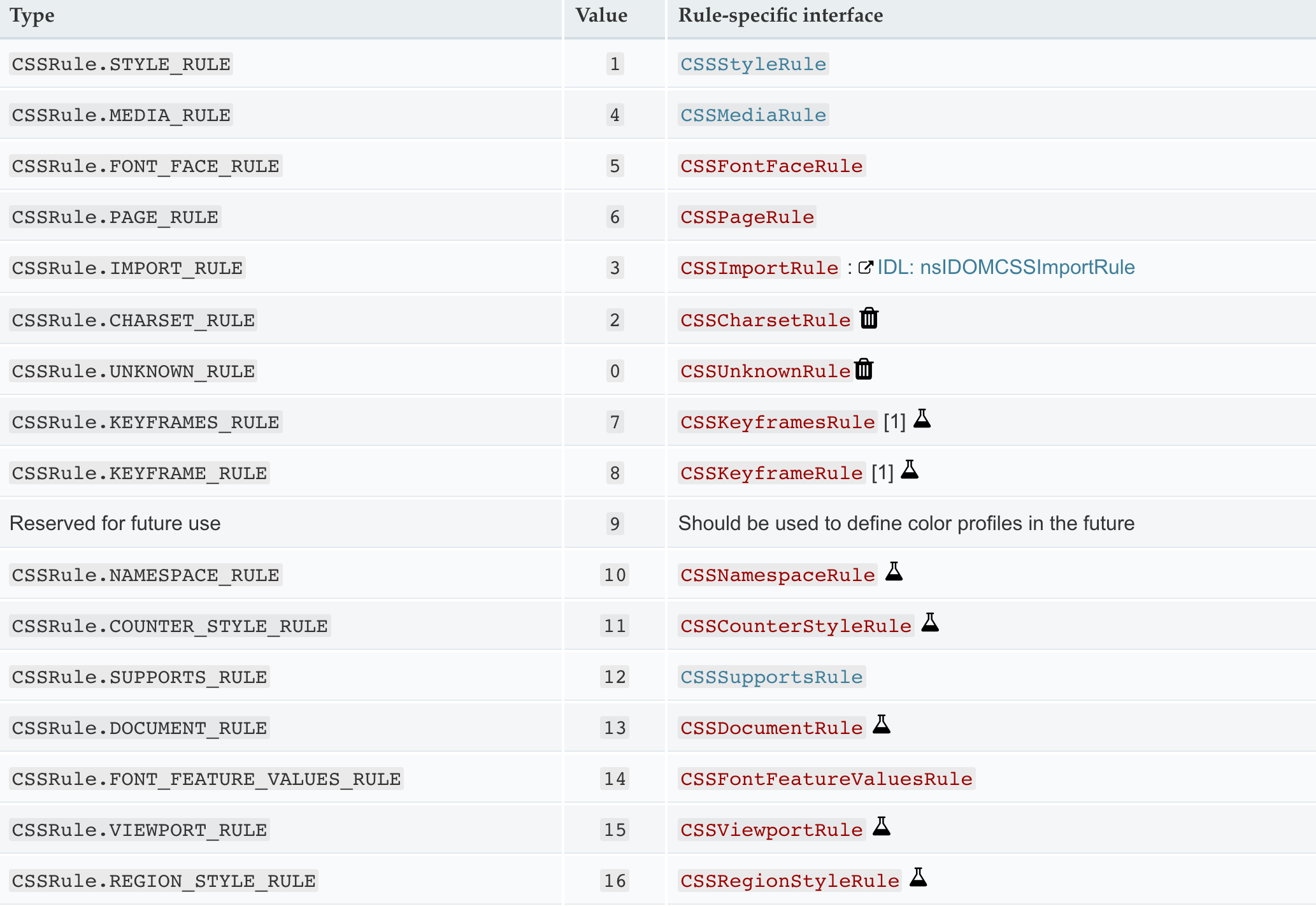Follow the CSSSupportsRule link

(771, 677)
